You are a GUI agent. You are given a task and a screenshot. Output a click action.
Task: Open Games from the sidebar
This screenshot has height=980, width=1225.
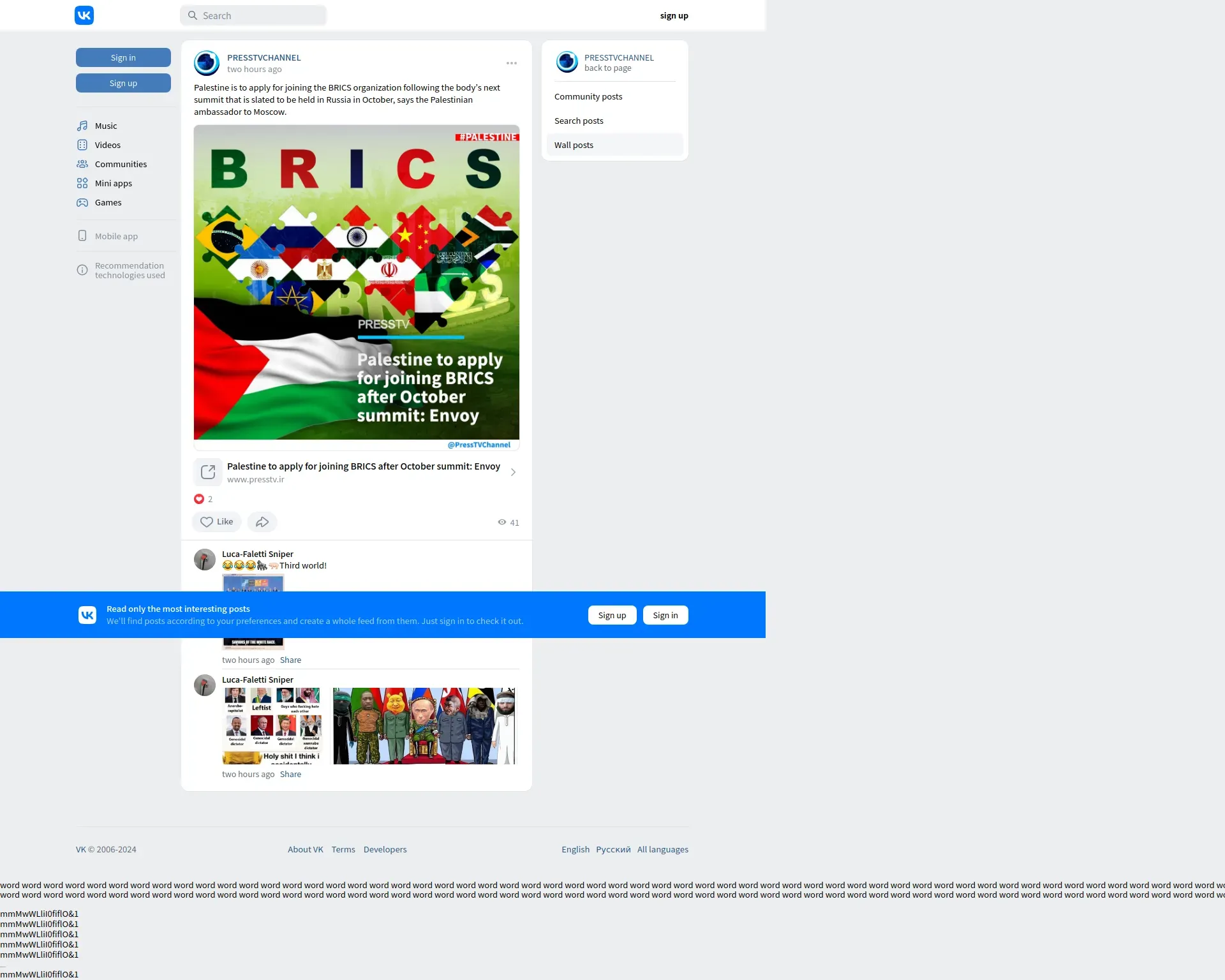click(108, 202)
